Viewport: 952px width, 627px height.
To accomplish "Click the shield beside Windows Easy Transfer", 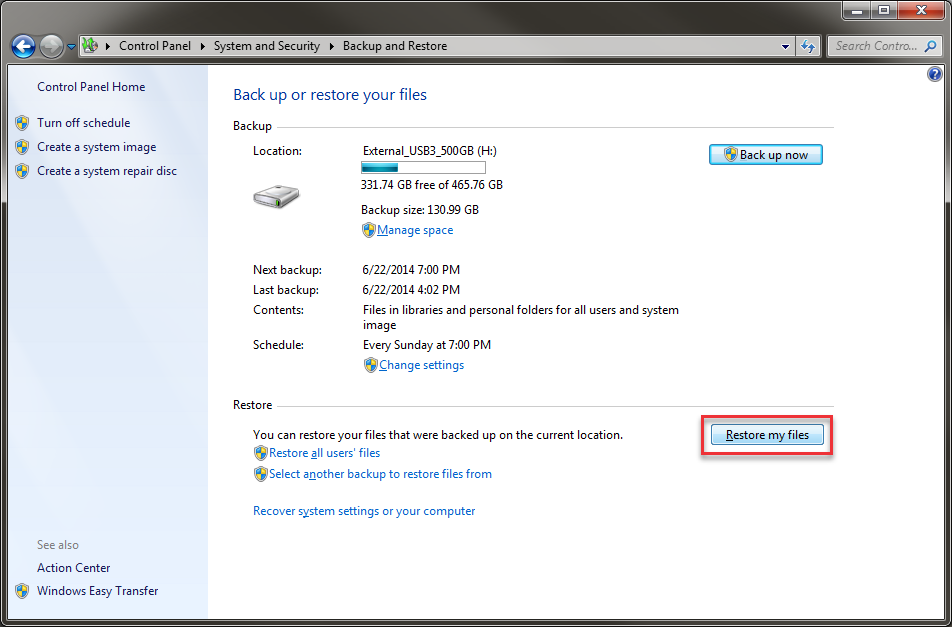I will point(22,591).
